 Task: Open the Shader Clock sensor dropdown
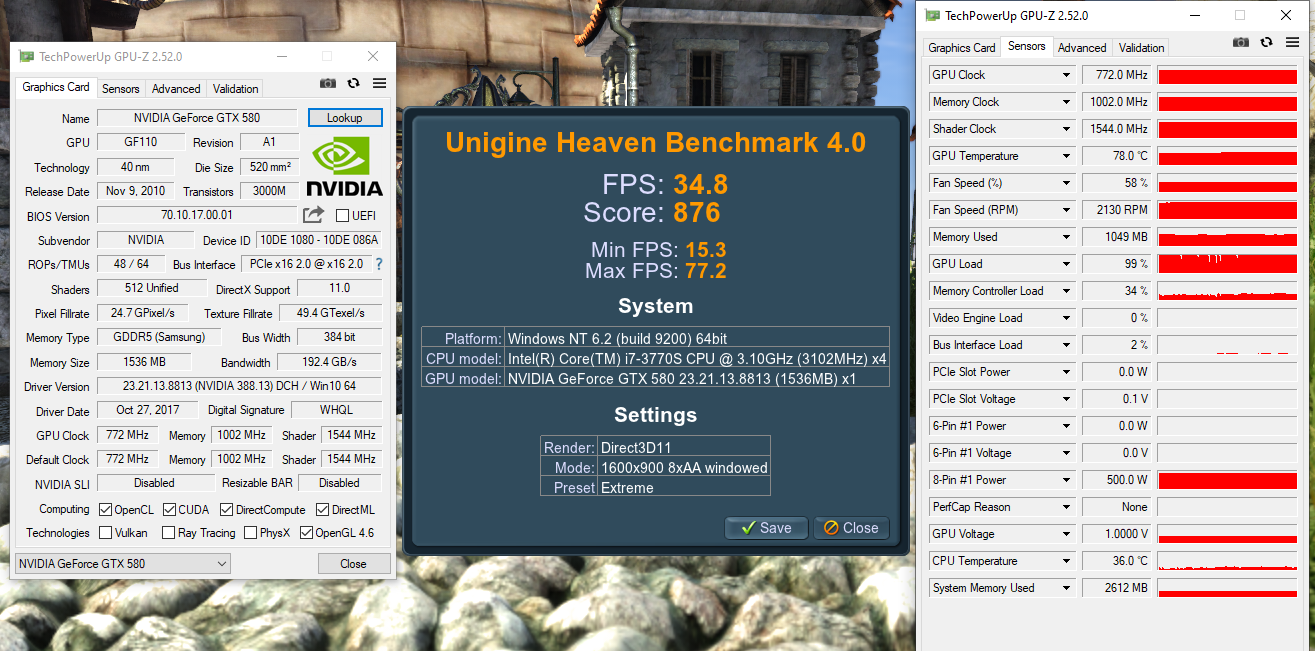point(1066,129)
